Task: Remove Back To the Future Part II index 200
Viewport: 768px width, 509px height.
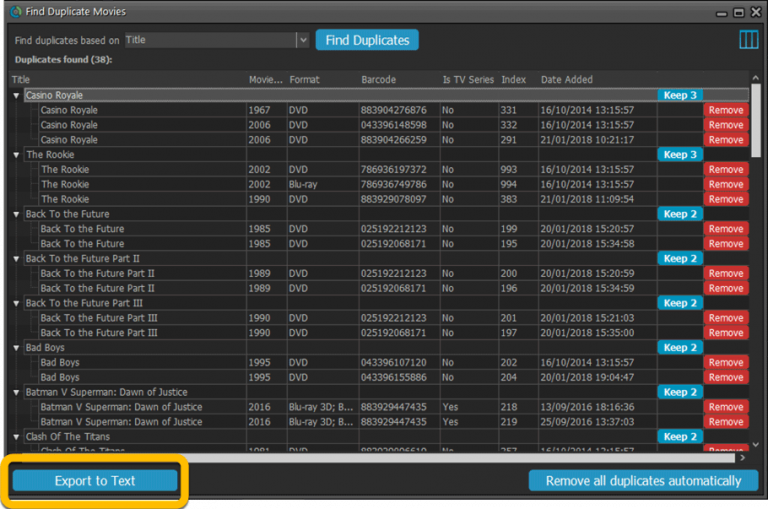Action: pos(726,273)
